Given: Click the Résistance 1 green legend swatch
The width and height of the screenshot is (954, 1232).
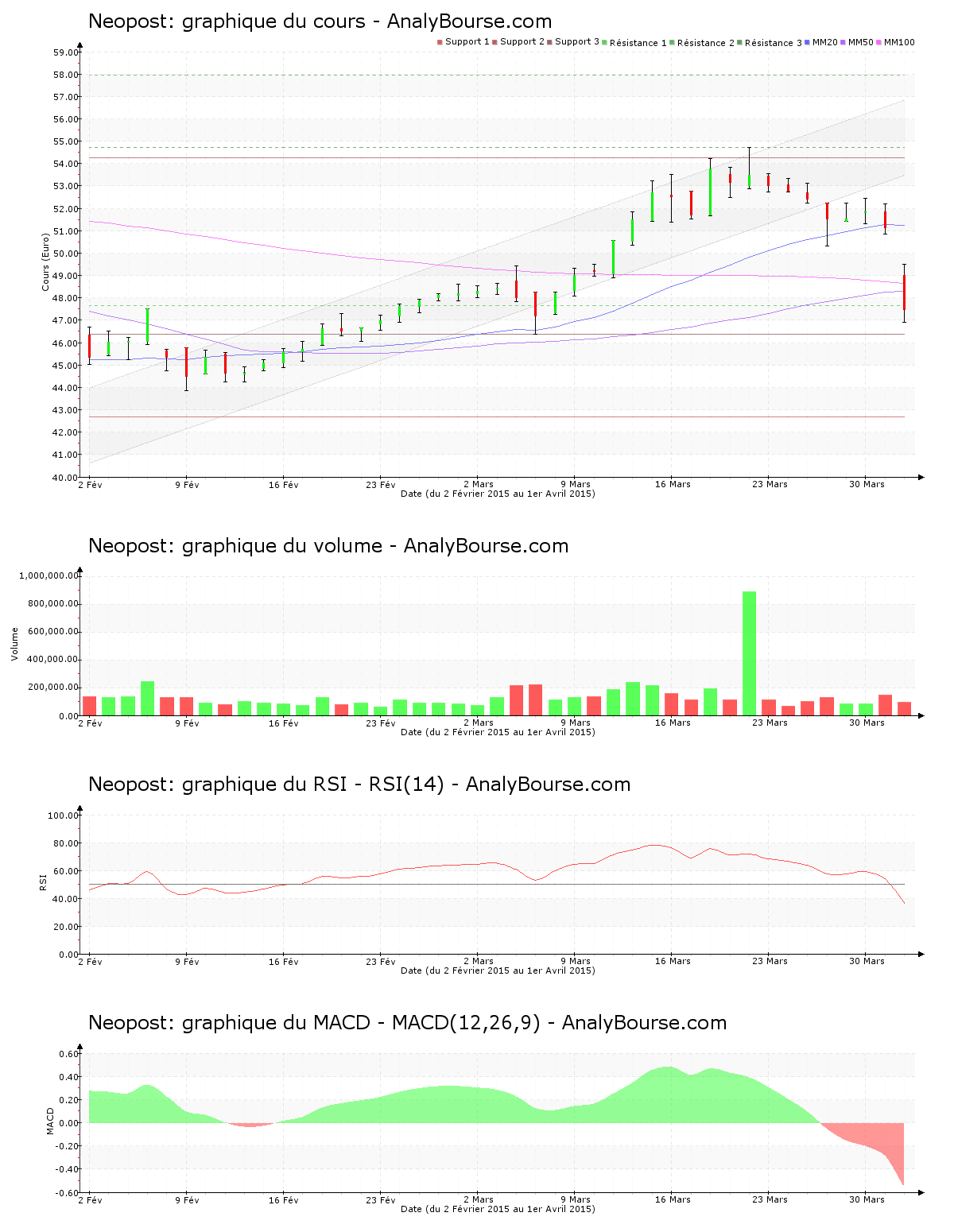Looking at the screenshot, I should 605,42.
